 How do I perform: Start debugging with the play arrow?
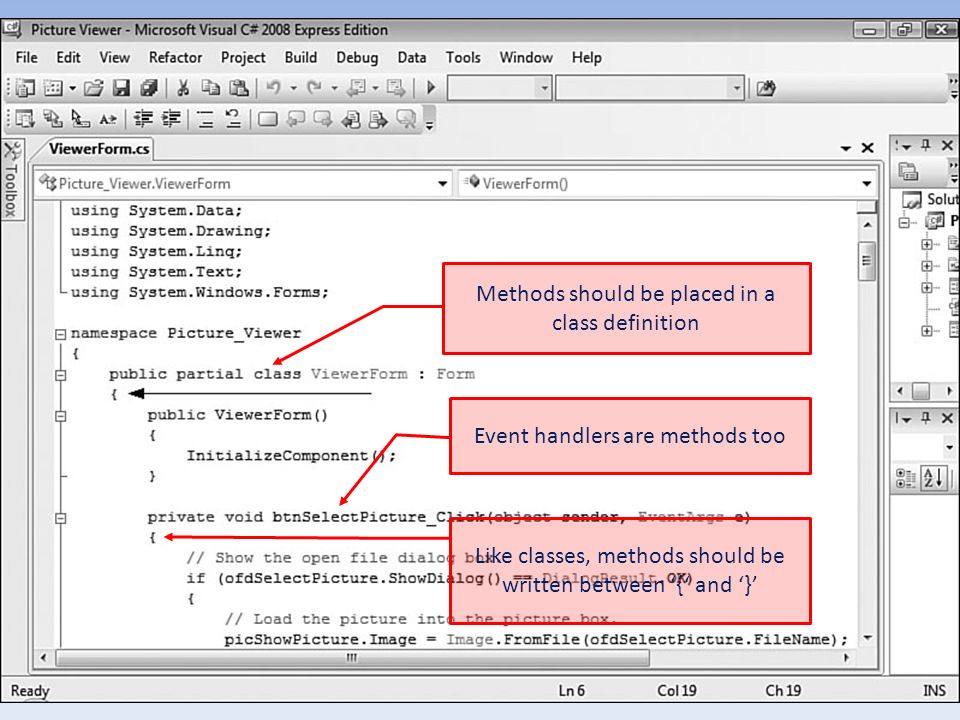point(431,88)
